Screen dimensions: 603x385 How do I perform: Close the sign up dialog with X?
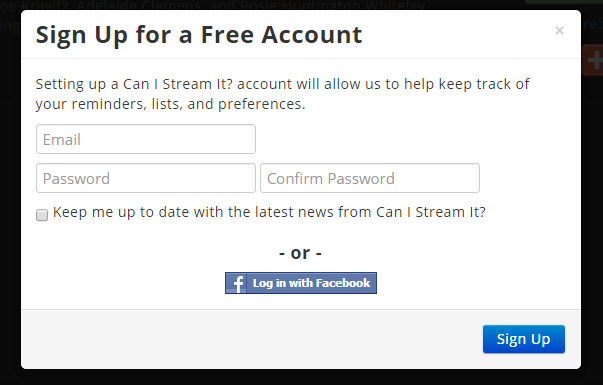(559, 30)
